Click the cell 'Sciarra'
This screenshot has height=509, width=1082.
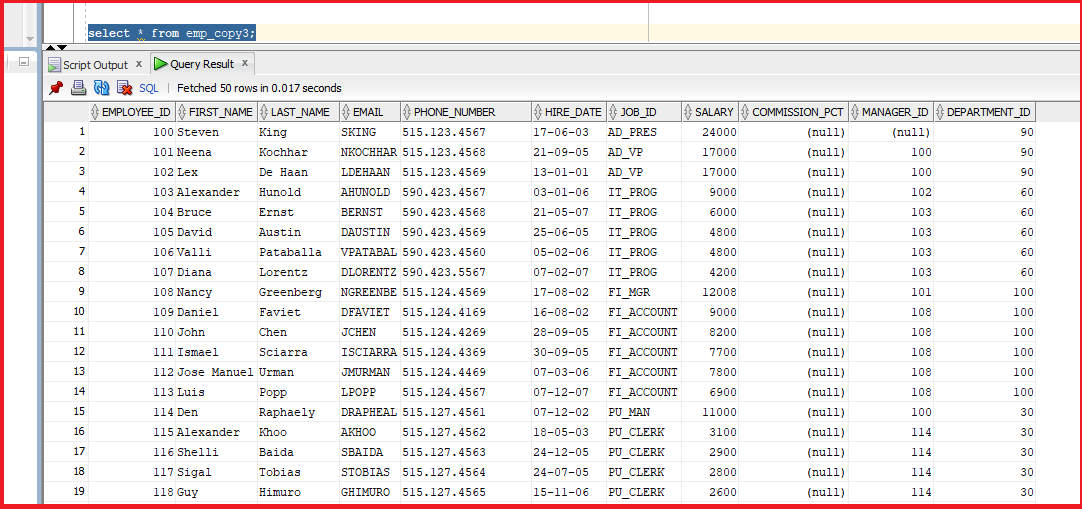[x=299, y=352]
